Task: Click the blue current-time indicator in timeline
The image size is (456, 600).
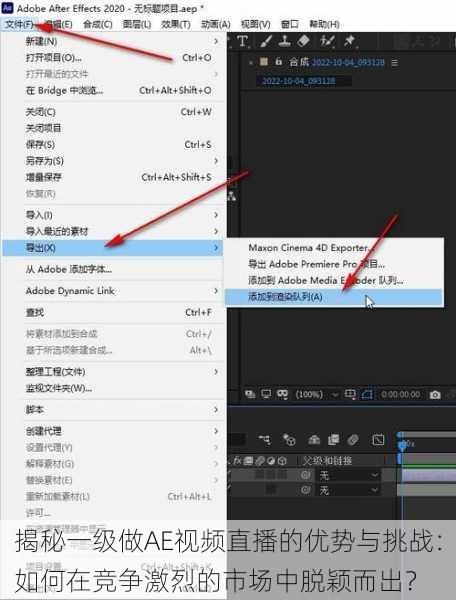Action: [x=401, y=445]
